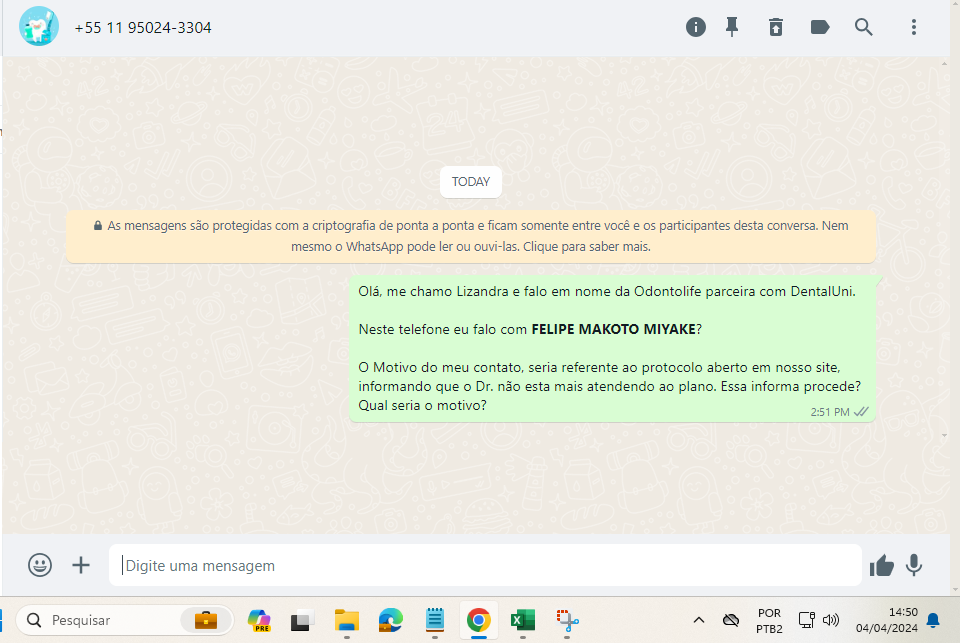Click the cloud sync tray icon
Viewport: 960px width, 643px height.
(731, 620)
